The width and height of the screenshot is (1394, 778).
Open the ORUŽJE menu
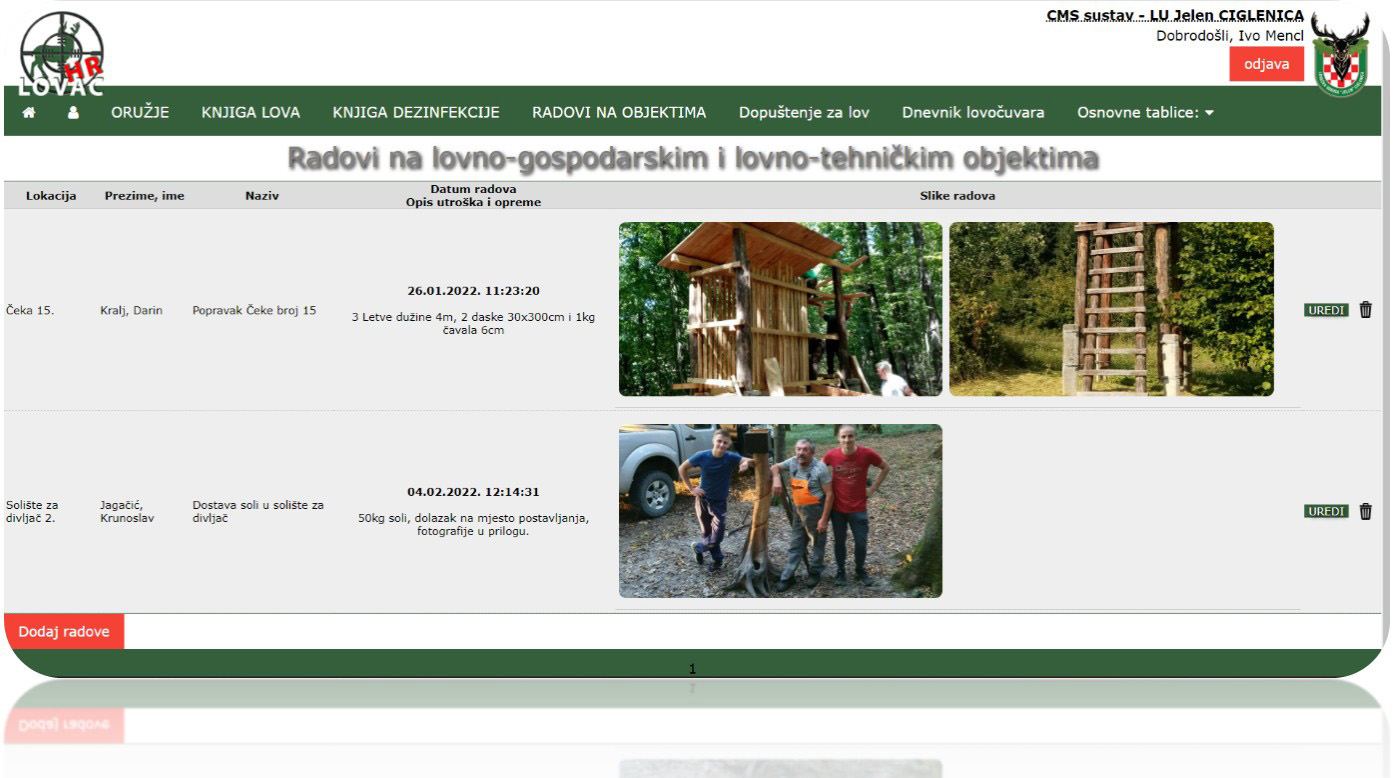[x=139, y=112]
